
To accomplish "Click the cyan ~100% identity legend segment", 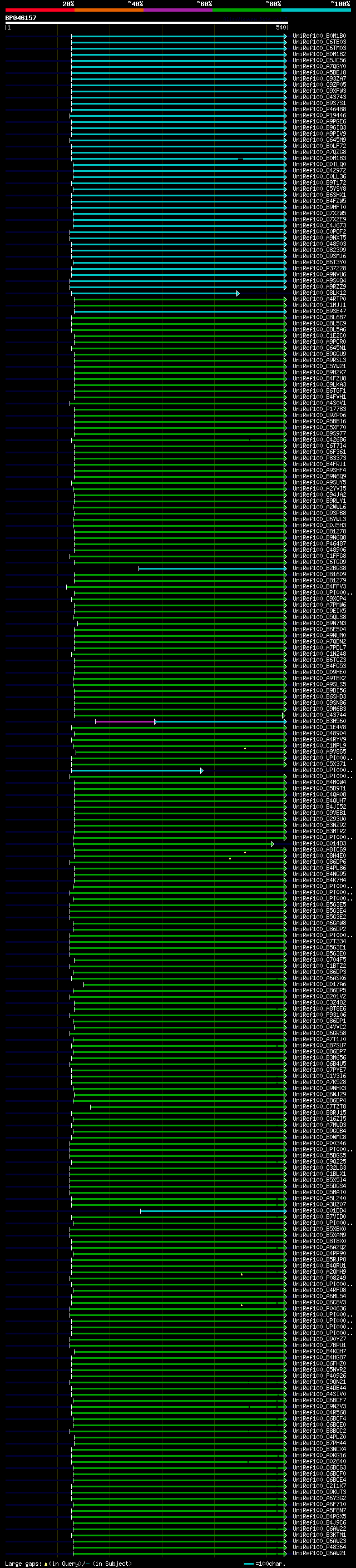I will coord(316,10).
